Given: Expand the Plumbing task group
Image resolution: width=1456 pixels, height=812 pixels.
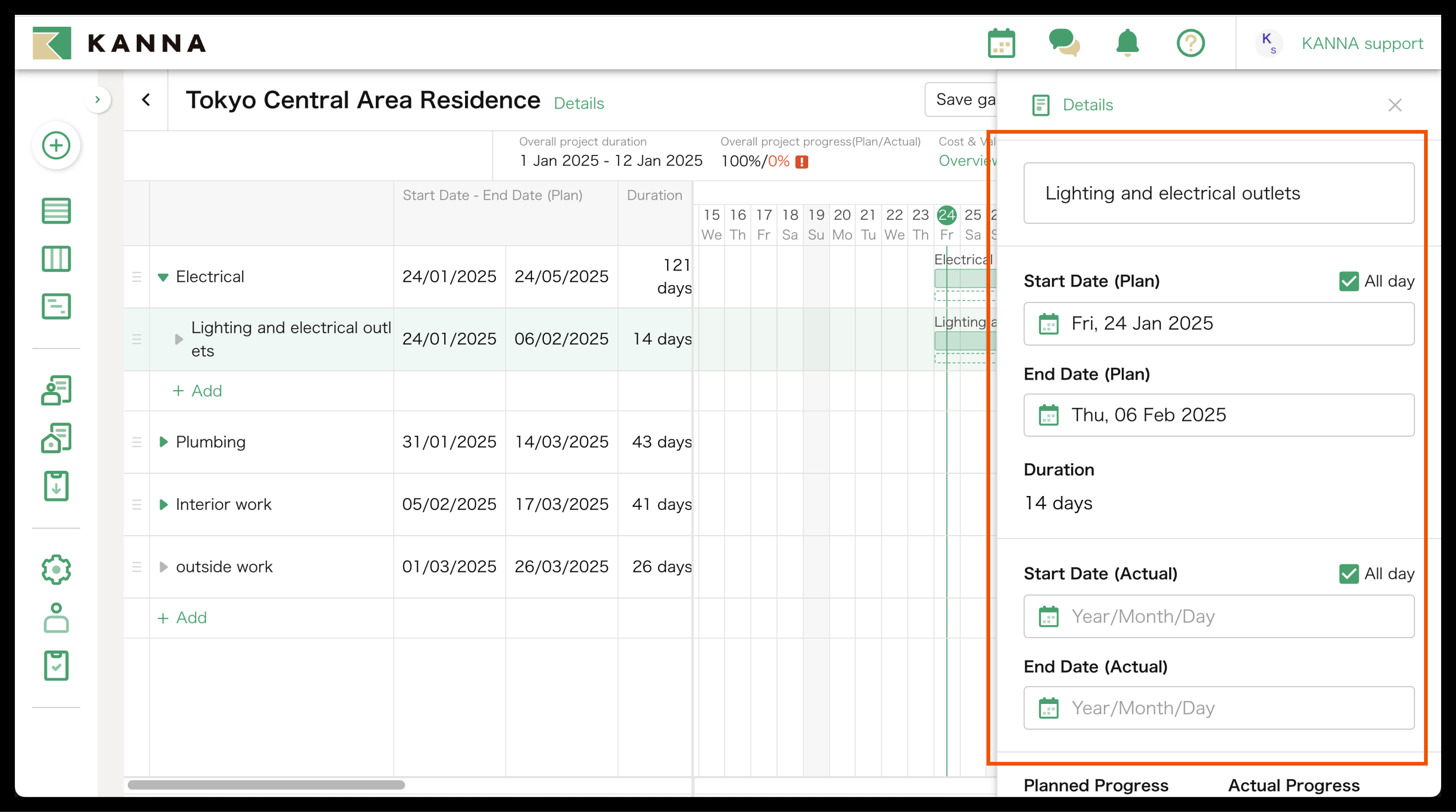Looking at the screenshot, I should [x=163, y=442].
